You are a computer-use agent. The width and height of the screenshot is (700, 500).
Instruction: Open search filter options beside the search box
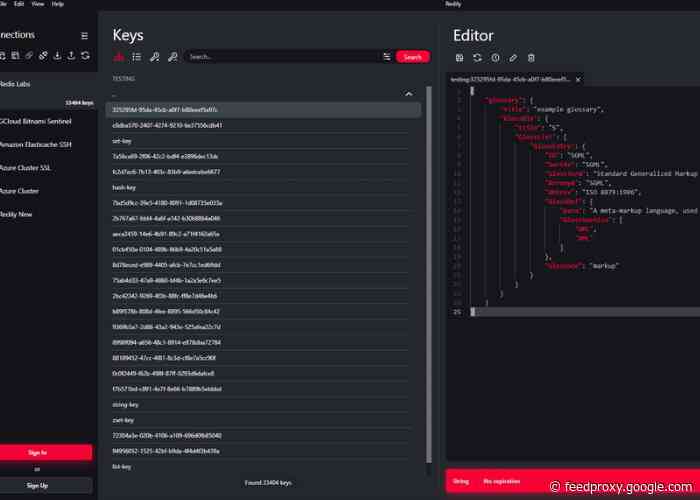point(387,57)
